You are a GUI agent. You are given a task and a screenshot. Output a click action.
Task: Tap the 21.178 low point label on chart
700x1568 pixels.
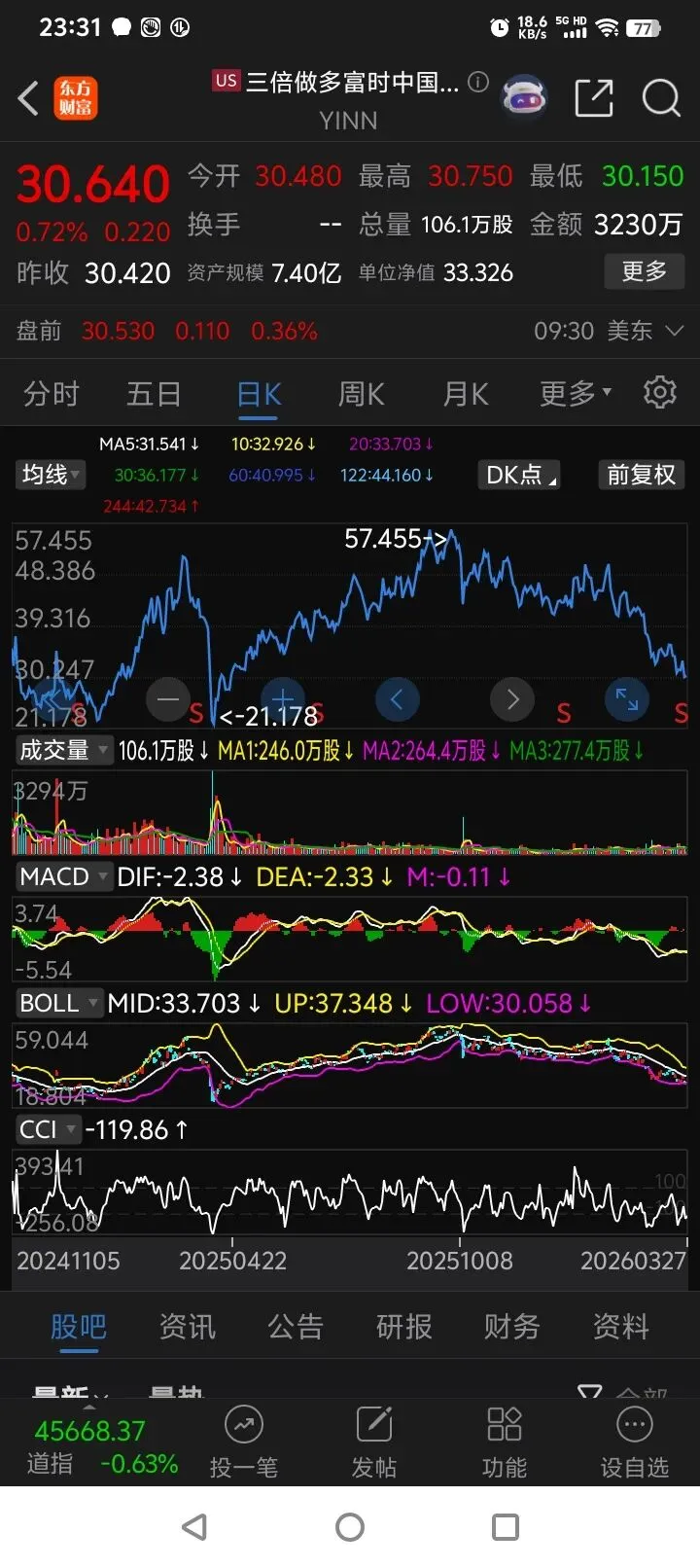pyautogui.click(x=268, y=716)
